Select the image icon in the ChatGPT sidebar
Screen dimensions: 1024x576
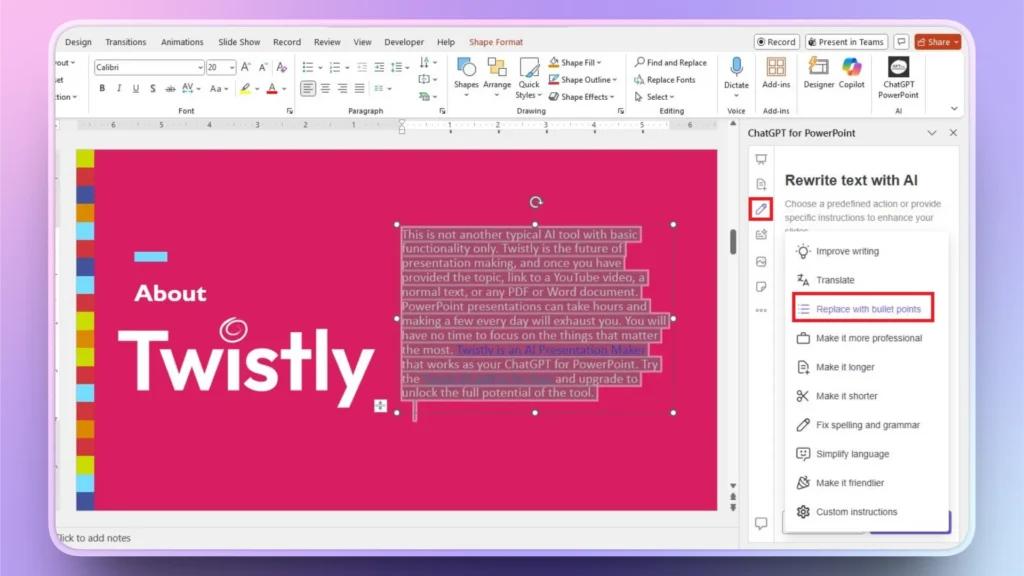(761, 262)
